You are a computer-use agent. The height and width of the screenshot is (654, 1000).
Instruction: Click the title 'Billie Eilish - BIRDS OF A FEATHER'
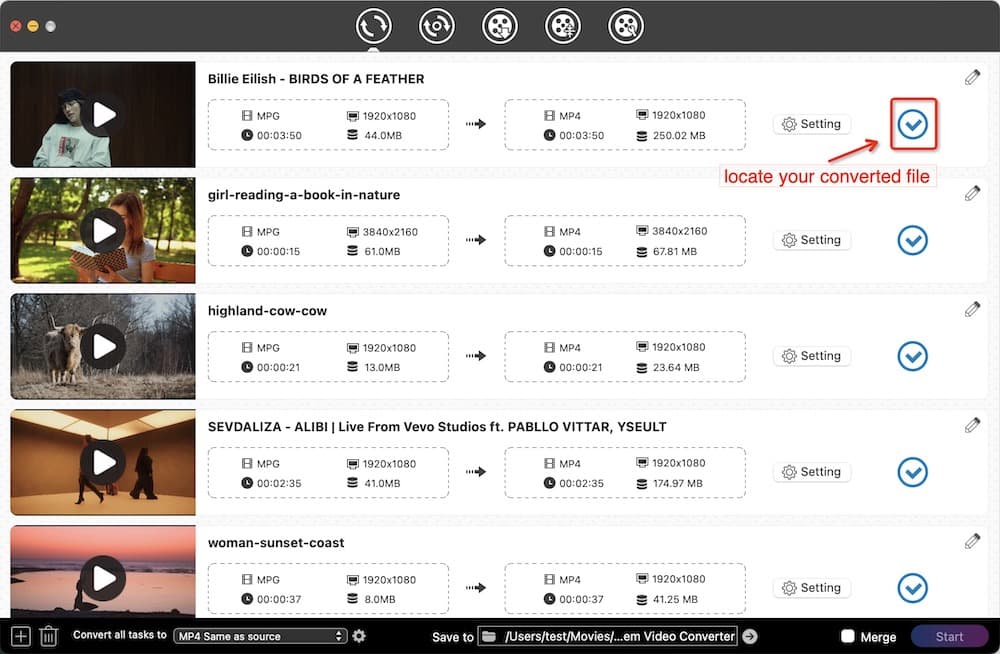(316, 78)
